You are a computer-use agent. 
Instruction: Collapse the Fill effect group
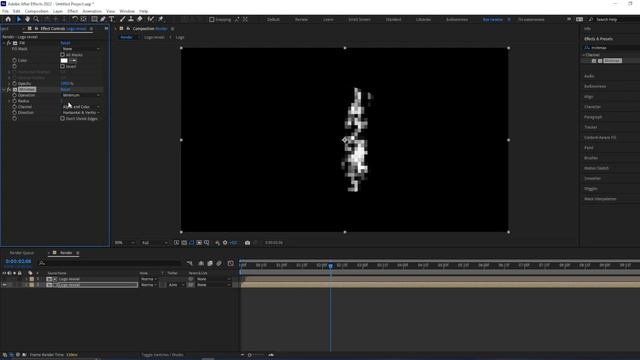pos(4,43)
